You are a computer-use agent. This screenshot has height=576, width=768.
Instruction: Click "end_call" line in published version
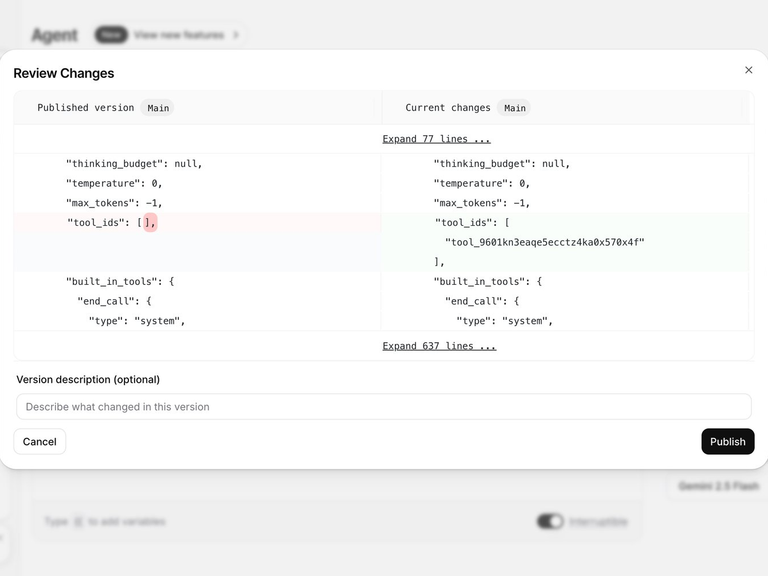coord(114,301)
